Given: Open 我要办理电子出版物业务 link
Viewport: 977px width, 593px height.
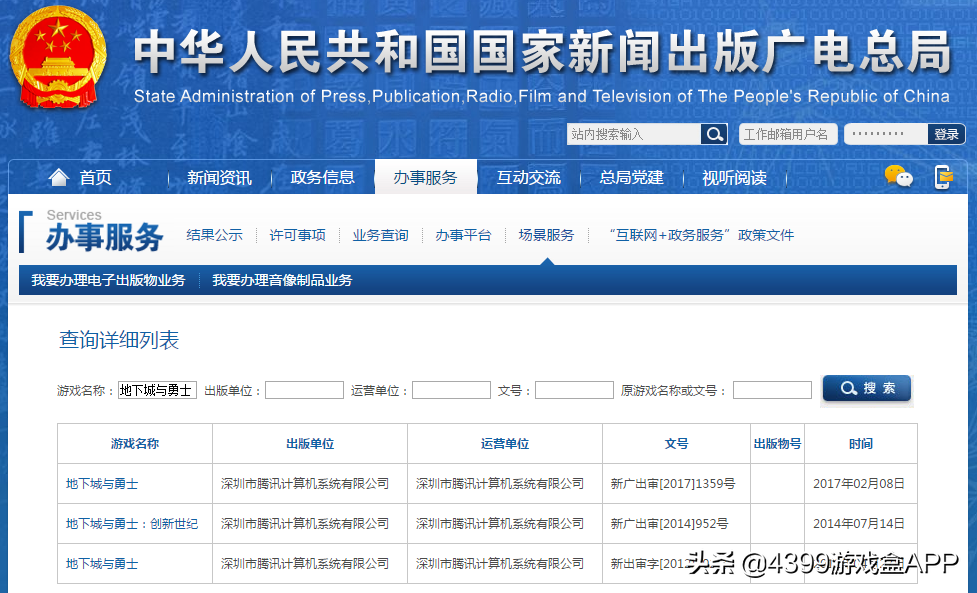Looking at the screenshot, I should point(108,280).
